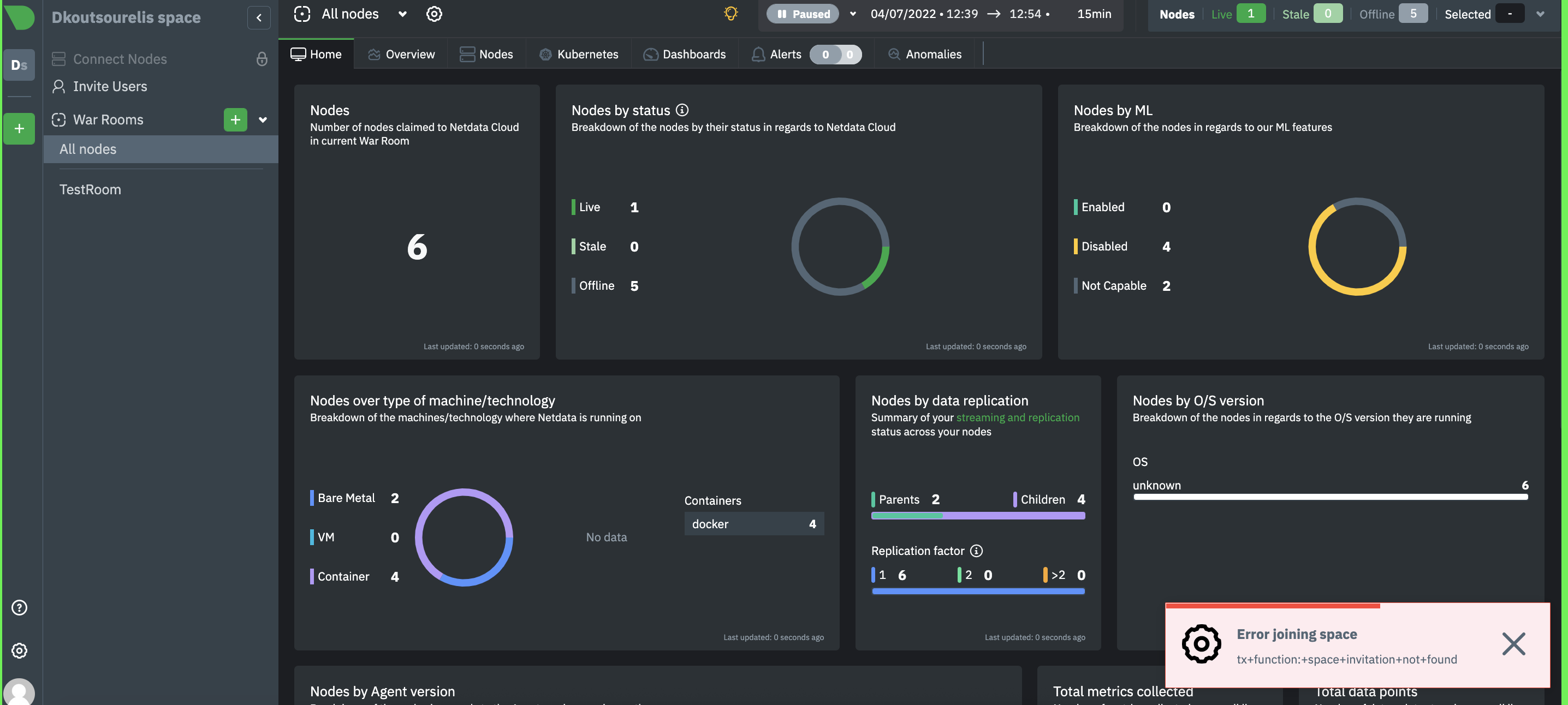1568x705 pixels.
Task: Toggle the Paused playback button
Action: tap(803, 14)
